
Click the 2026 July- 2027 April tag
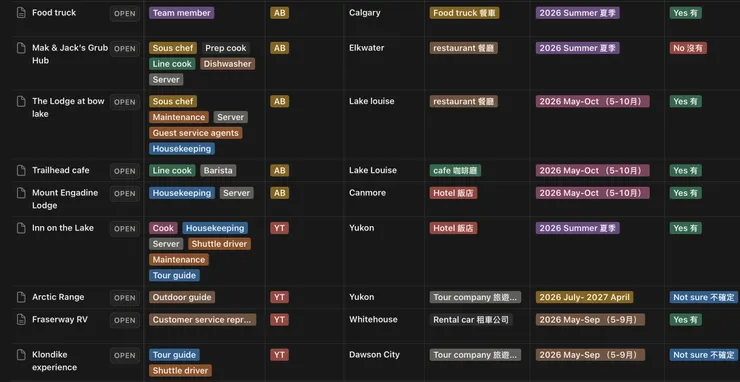[x=585, y=297]
